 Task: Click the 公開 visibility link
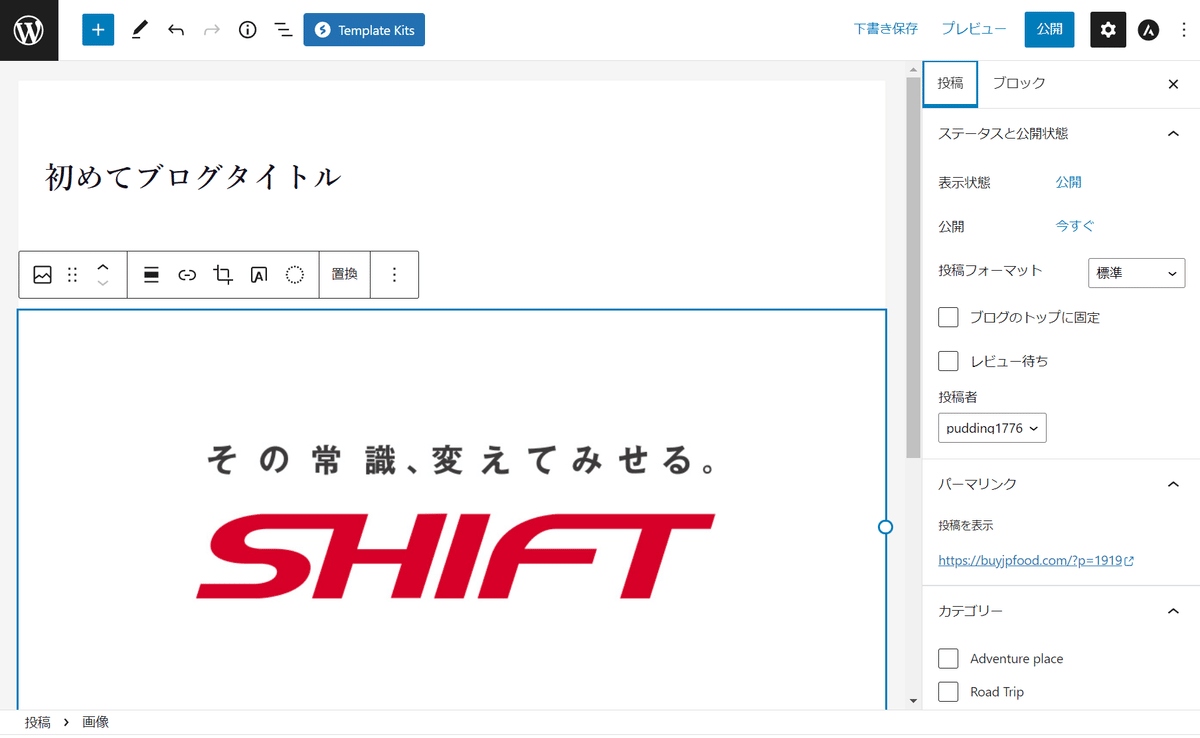pos(1068,182)
